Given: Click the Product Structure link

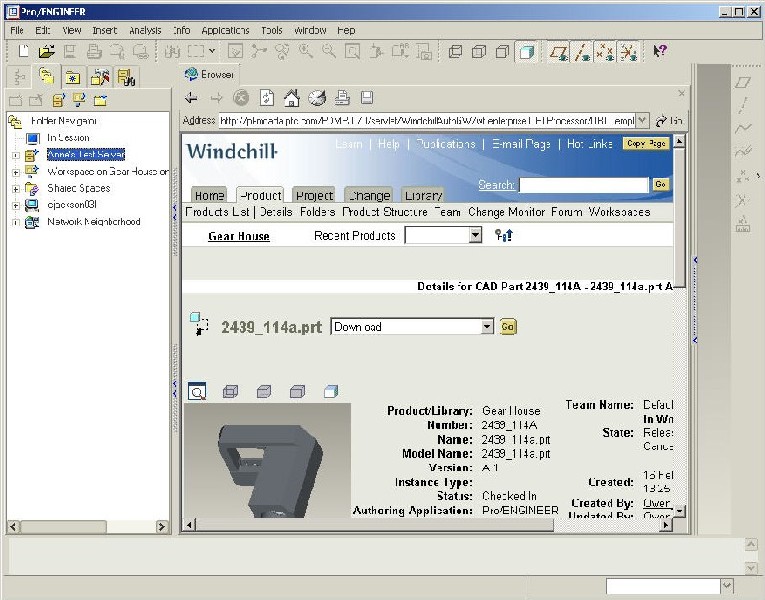Looking at the screenshot, I should pyautogui.click(x=384, y=212).
